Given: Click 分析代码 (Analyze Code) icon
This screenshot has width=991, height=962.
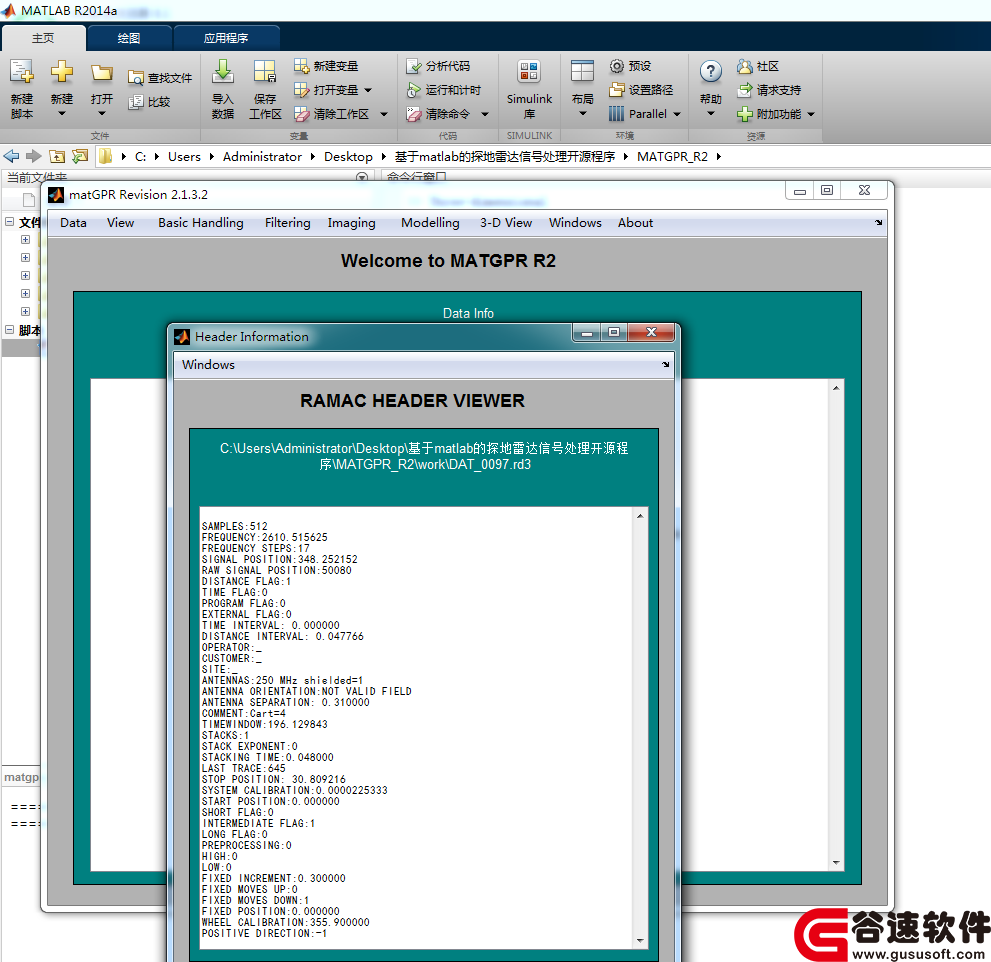Looking at the screenshot, I should 413,66.
